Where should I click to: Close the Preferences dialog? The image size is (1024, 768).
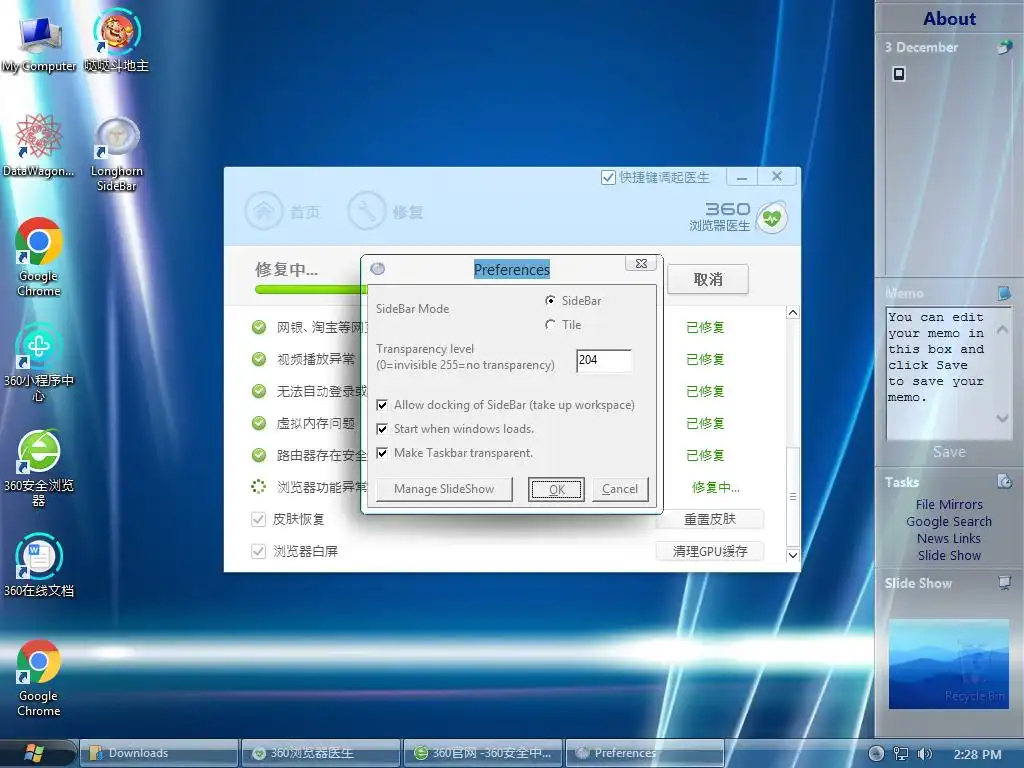pos(641,263)
